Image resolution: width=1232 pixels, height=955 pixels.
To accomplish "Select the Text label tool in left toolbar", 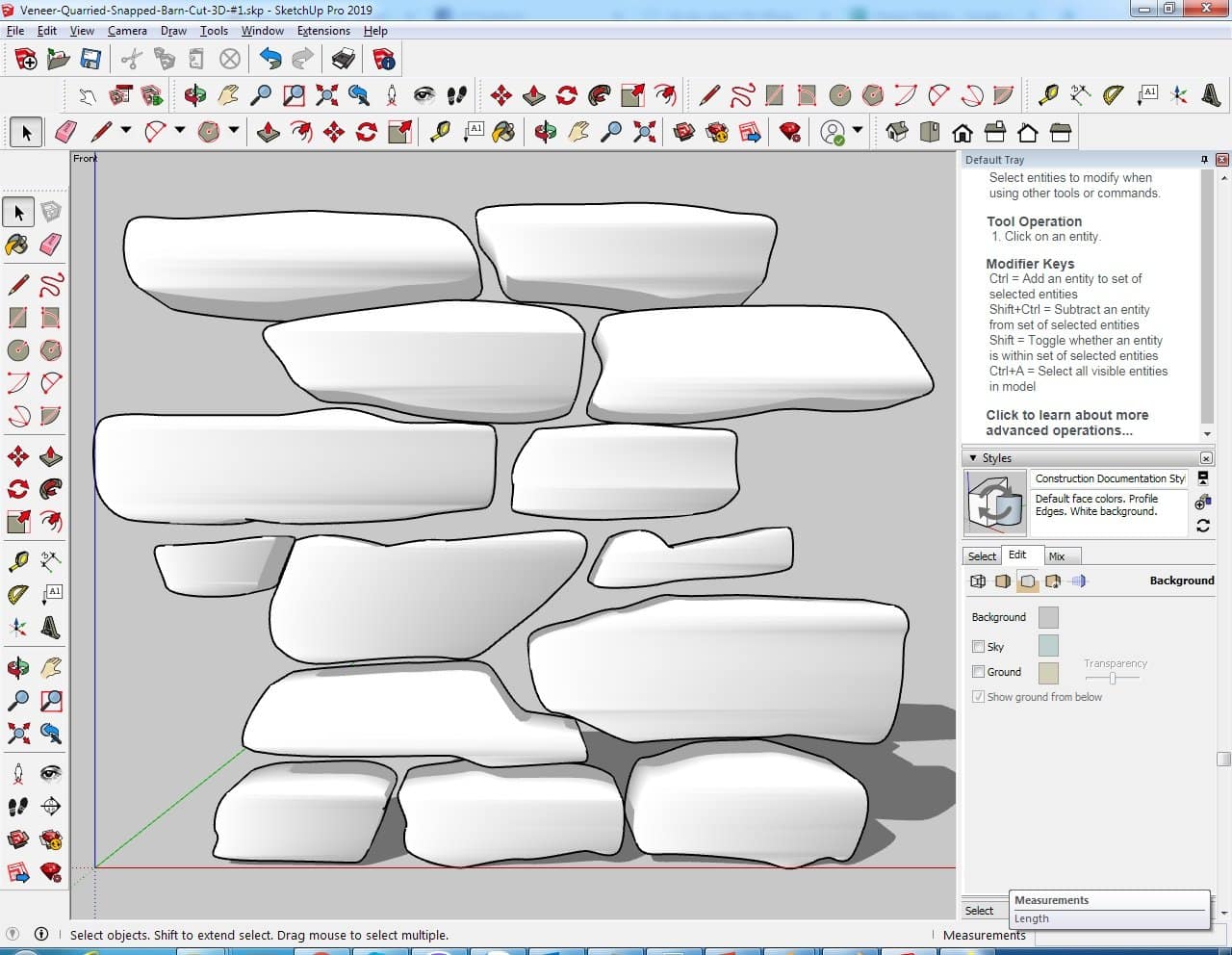I will (x=51, y=593).
